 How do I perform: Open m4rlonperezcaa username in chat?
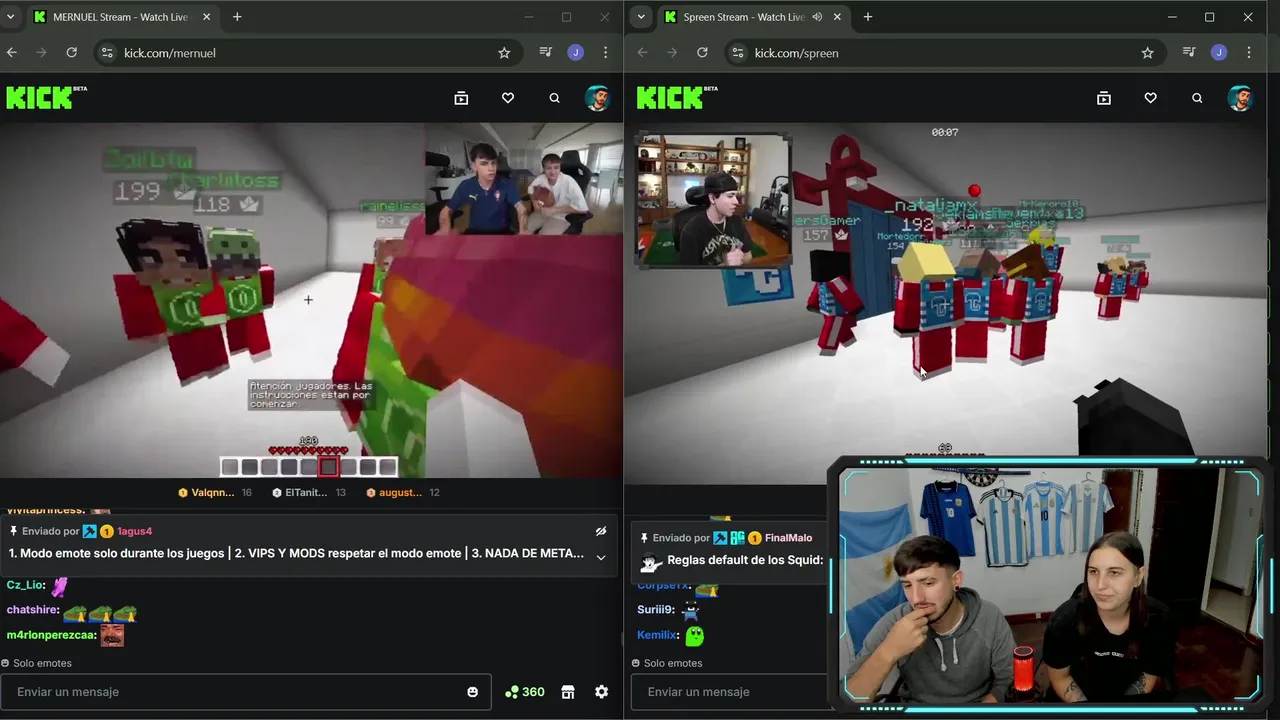tap(50, 635)
